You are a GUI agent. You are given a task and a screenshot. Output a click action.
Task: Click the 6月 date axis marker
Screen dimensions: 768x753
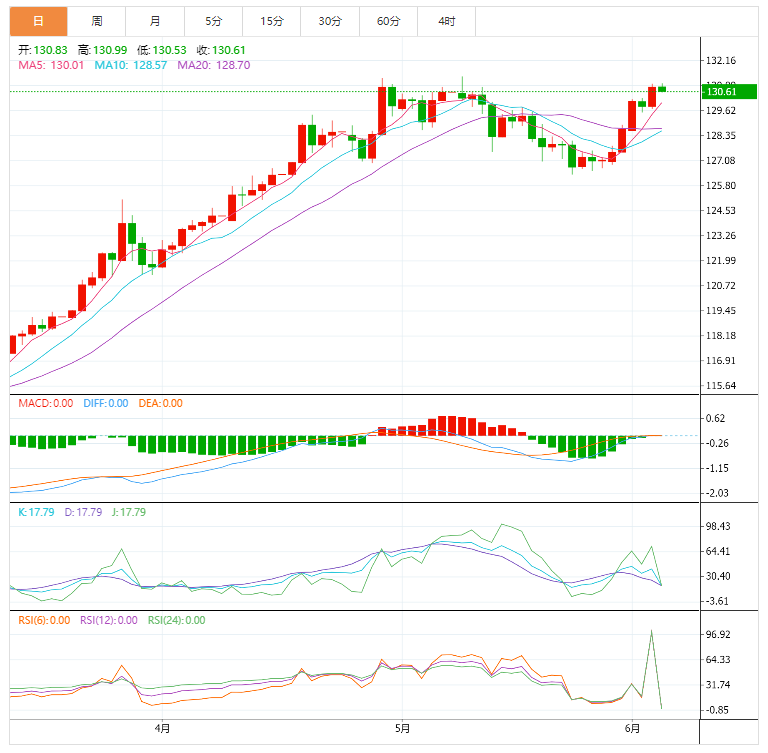pos(631,729)
